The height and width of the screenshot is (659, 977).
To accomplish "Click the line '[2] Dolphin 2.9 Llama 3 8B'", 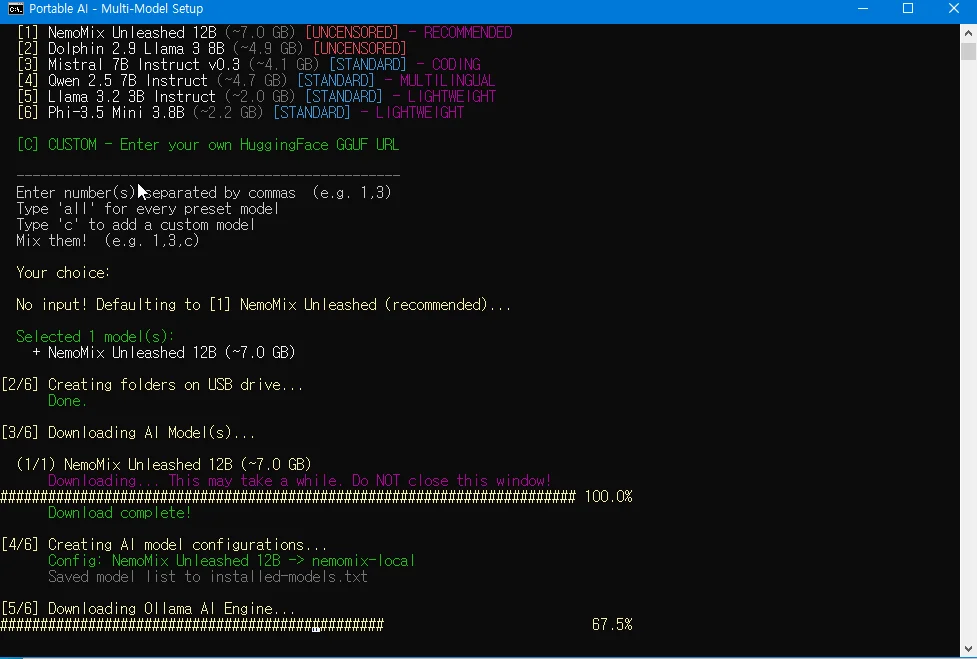I will pos(211,49).
